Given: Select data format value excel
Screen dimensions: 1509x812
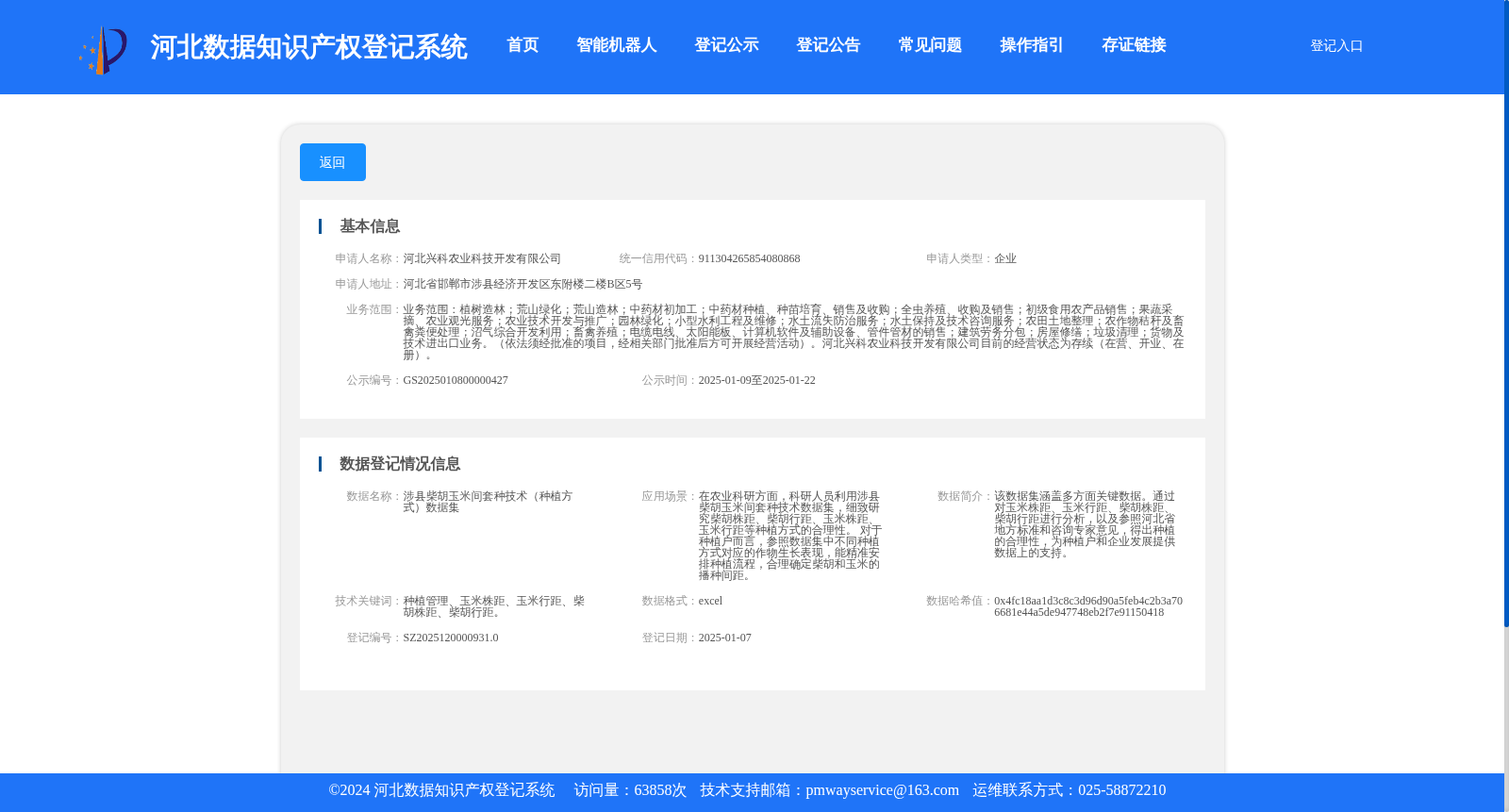Looking at the screenshot, I should 710,601.
